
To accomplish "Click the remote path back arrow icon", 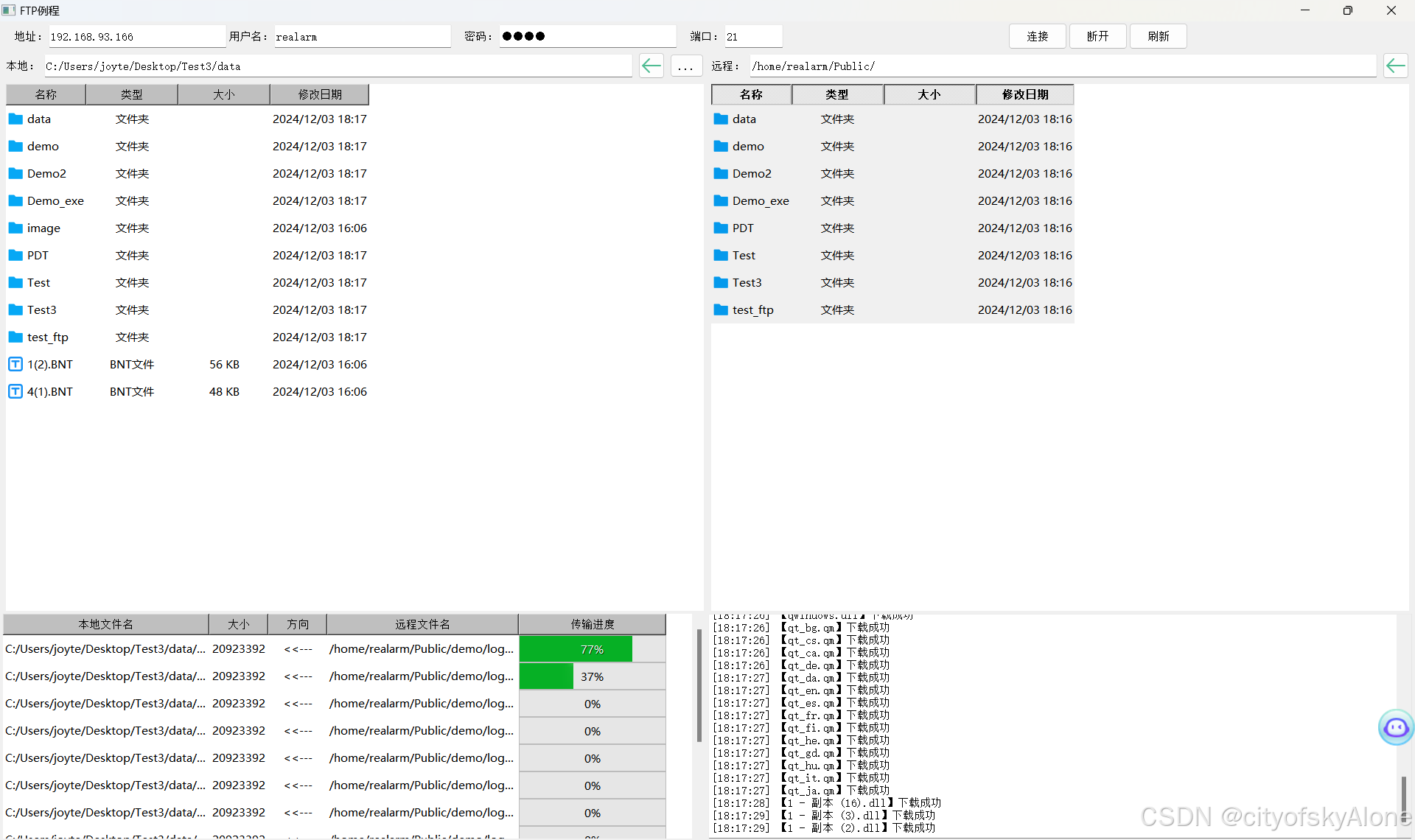I will tap(1395, 66).
